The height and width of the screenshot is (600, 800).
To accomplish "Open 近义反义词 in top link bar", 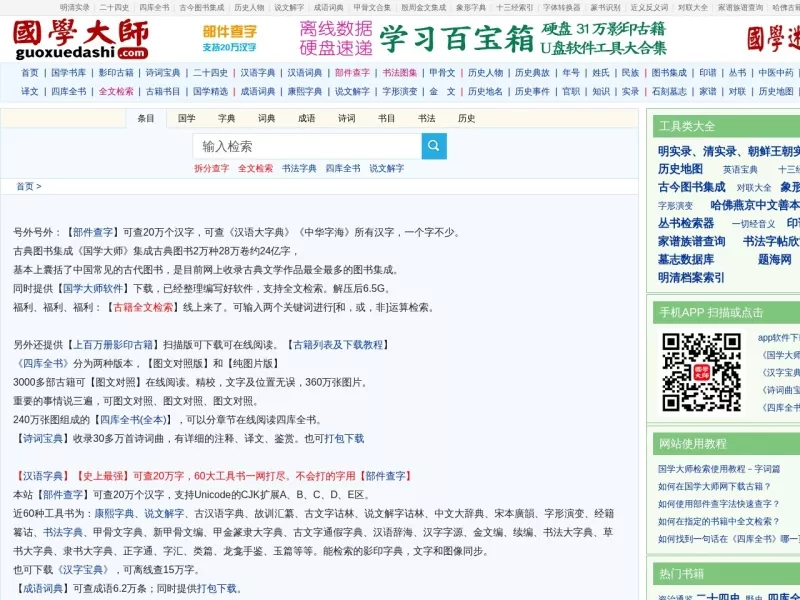I will pyautogui.click(x=649, y=8).
